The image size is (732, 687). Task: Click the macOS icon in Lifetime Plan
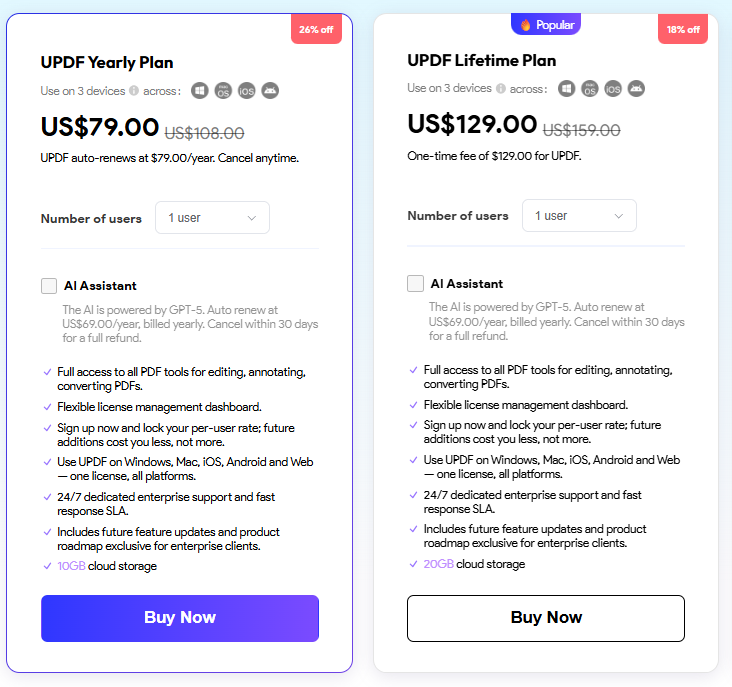pyautogui.click(x=590, y=88)
